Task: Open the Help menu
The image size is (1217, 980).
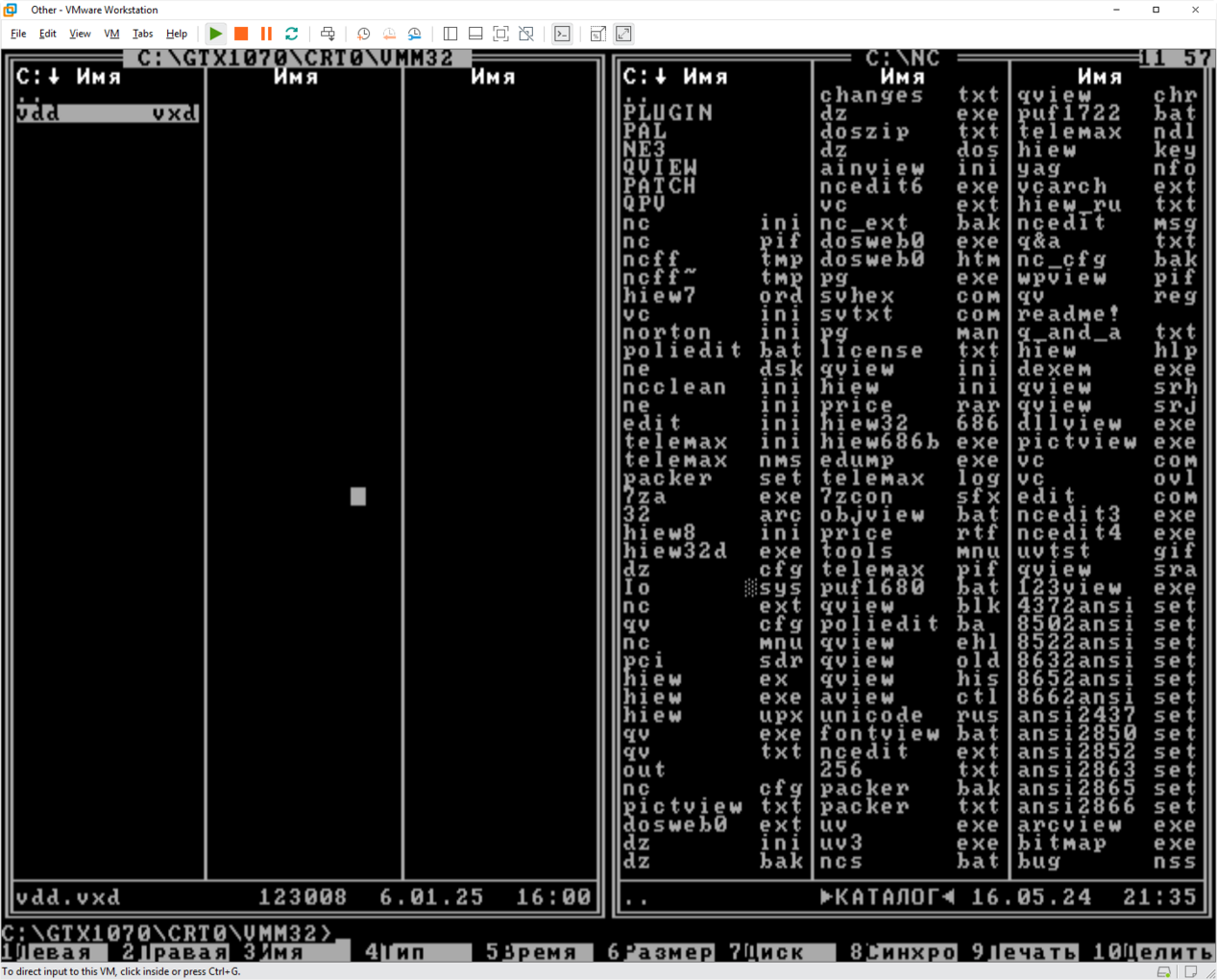Action: [177, 34]
